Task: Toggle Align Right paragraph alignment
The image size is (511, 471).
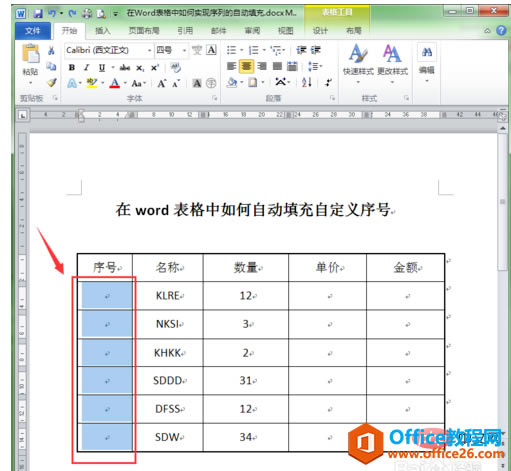Action: click(262, 66)
